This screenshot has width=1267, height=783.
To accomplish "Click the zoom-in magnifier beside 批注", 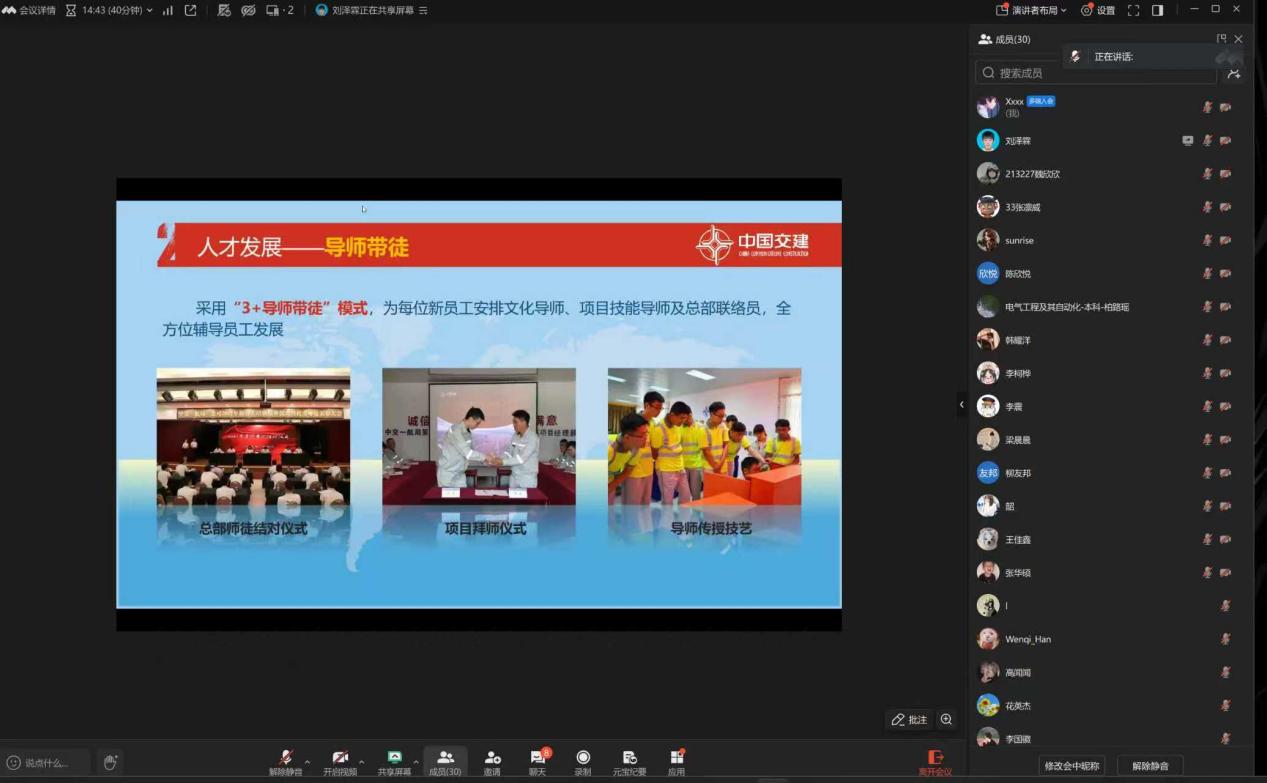I will (x=946, y=720).
